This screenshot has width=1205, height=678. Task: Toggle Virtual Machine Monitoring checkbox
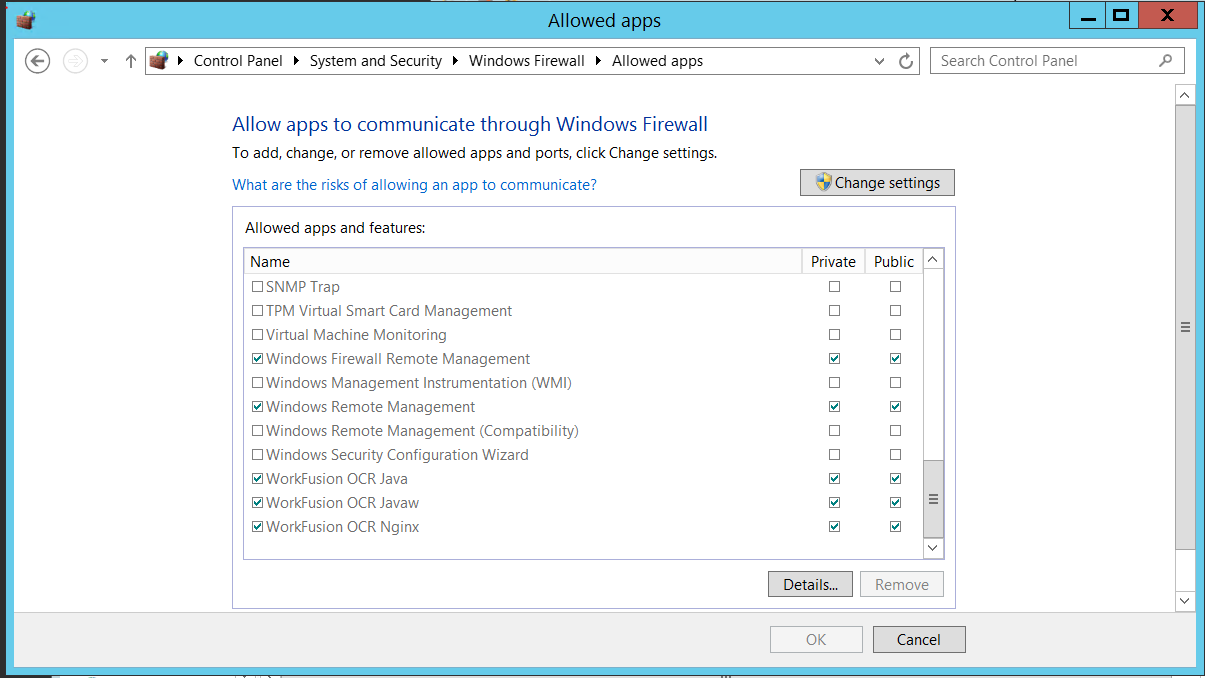click(258, 335)
